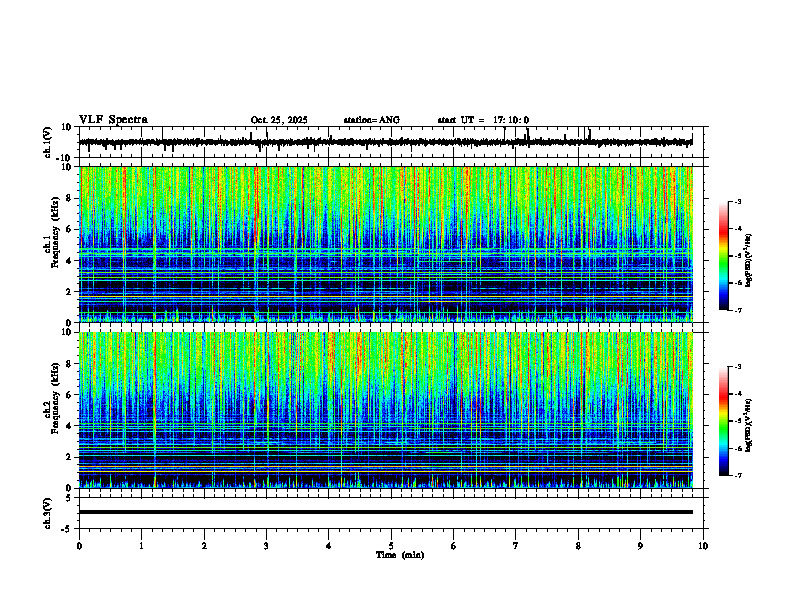Click the ch.2 colorbar "log(PSD)" label
The image size is (792, 612).
click(x=749, y=425)
